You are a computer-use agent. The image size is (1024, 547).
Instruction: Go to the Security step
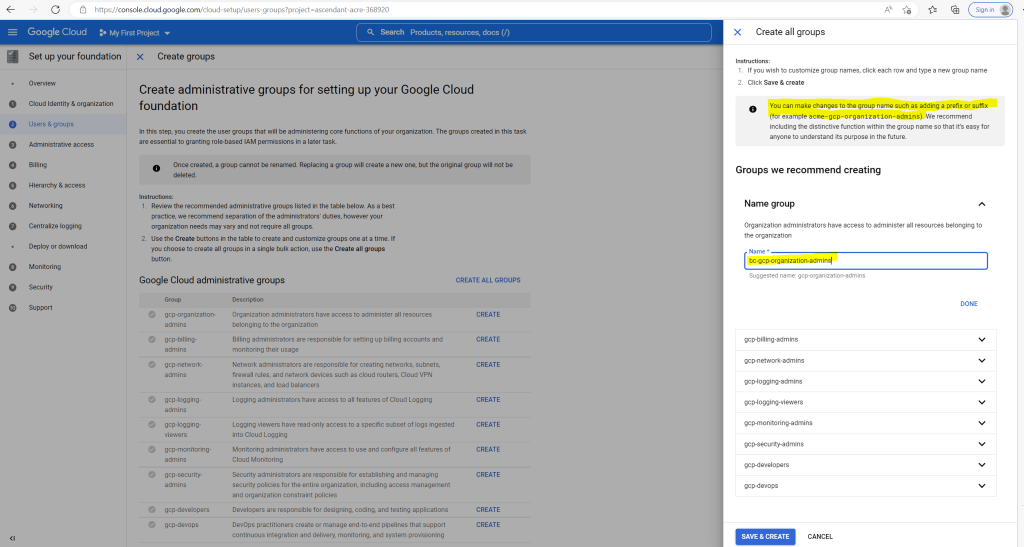tap(40, 287)
